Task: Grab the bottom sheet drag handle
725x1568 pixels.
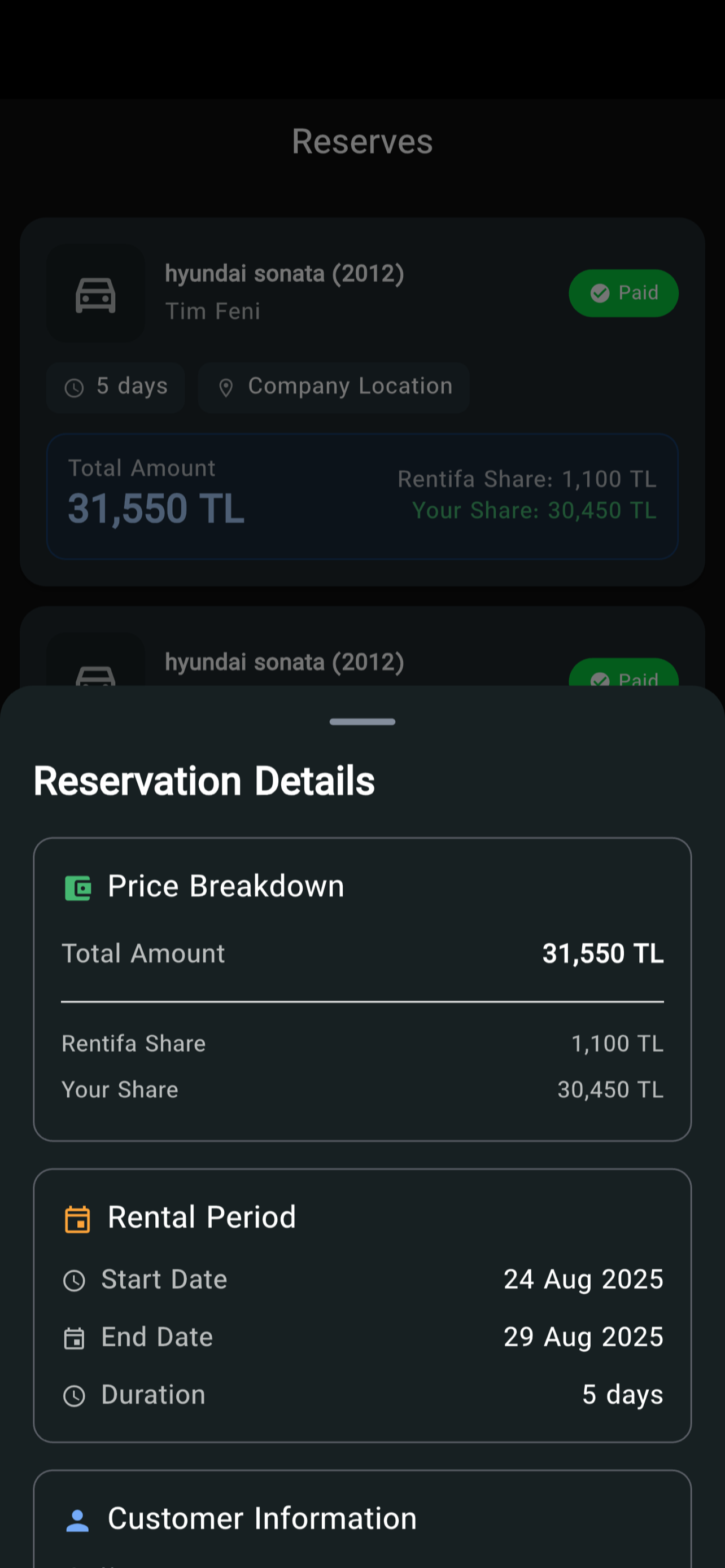Action: (362, 722)
